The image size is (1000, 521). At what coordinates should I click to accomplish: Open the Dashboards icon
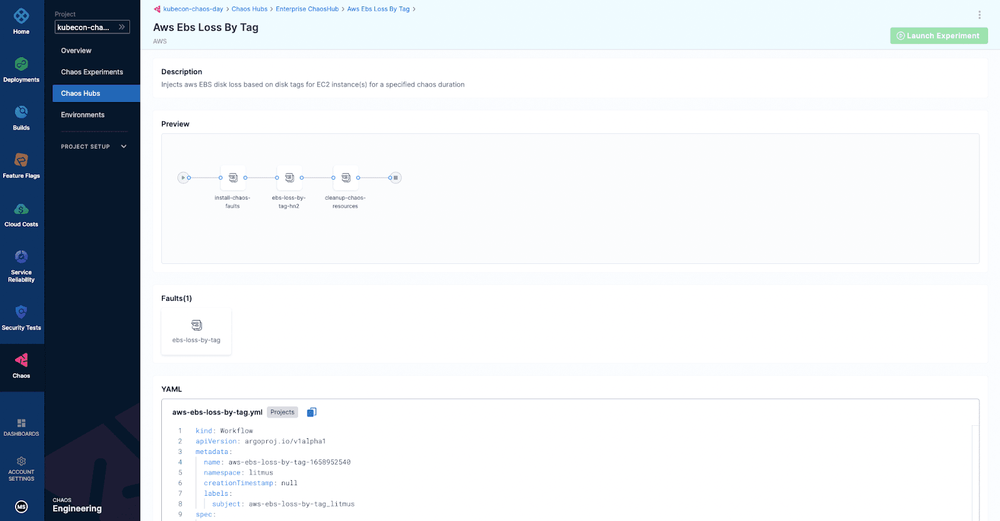pyautogui.click(x=21, y=423)
